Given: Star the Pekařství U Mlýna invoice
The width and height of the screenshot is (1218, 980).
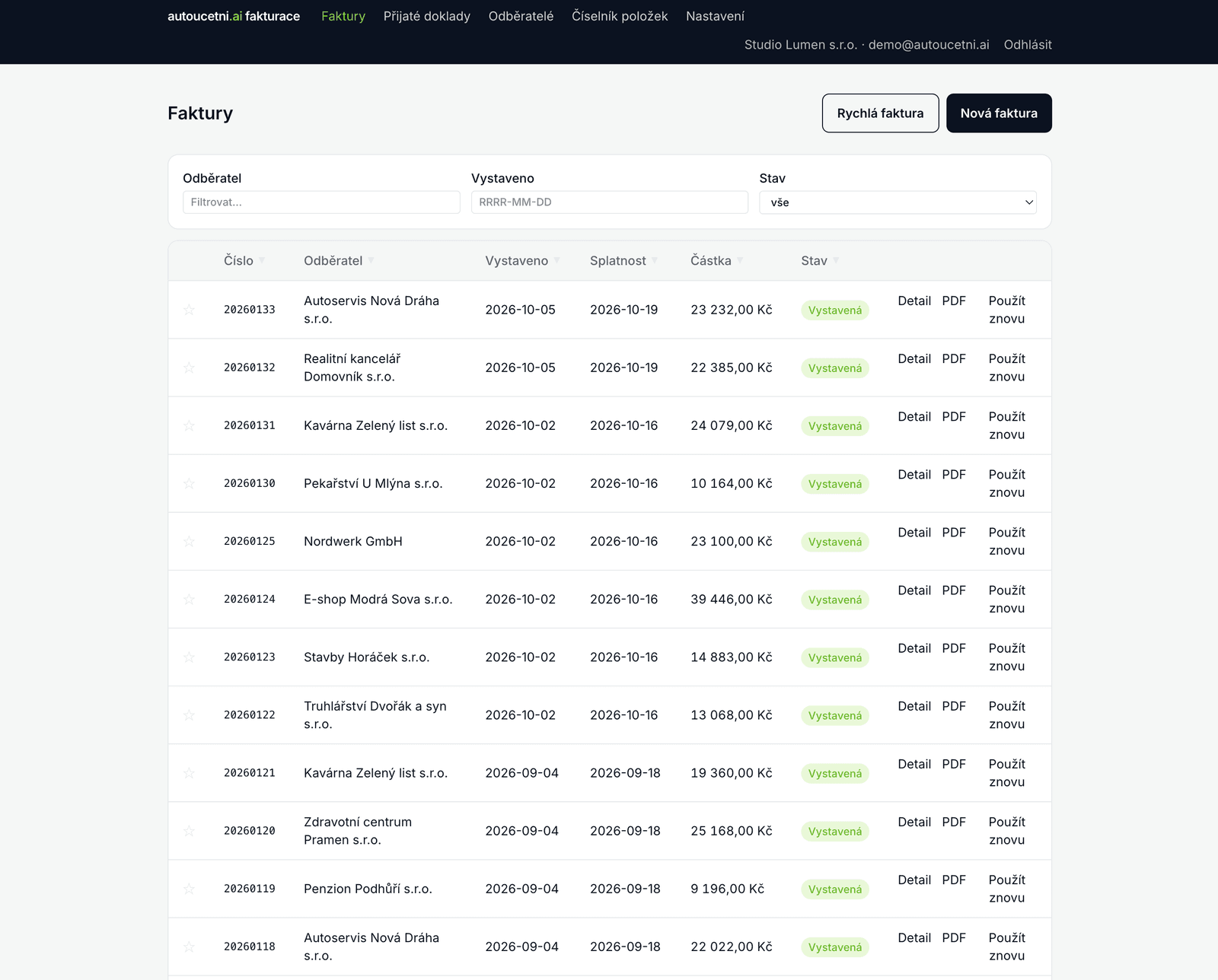Looking at the screenshot, I should 189,483.
